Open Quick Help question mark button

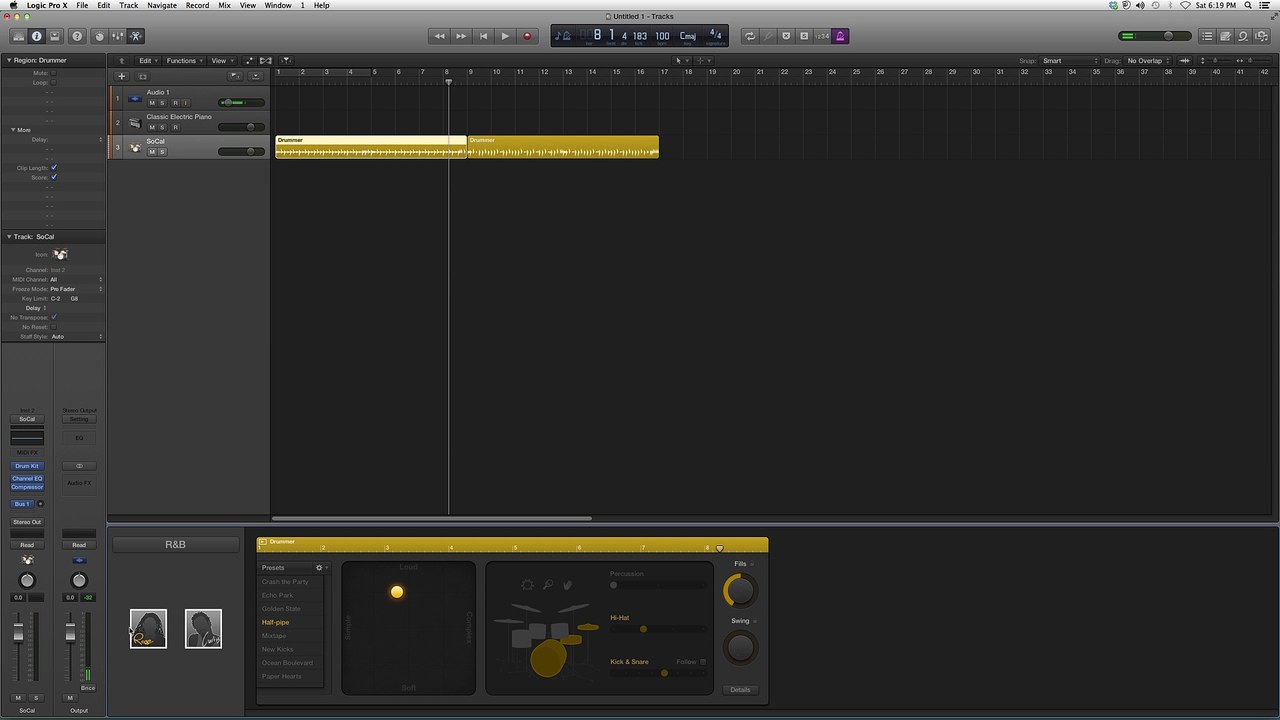pyautogui.click(x=77, y=36)
